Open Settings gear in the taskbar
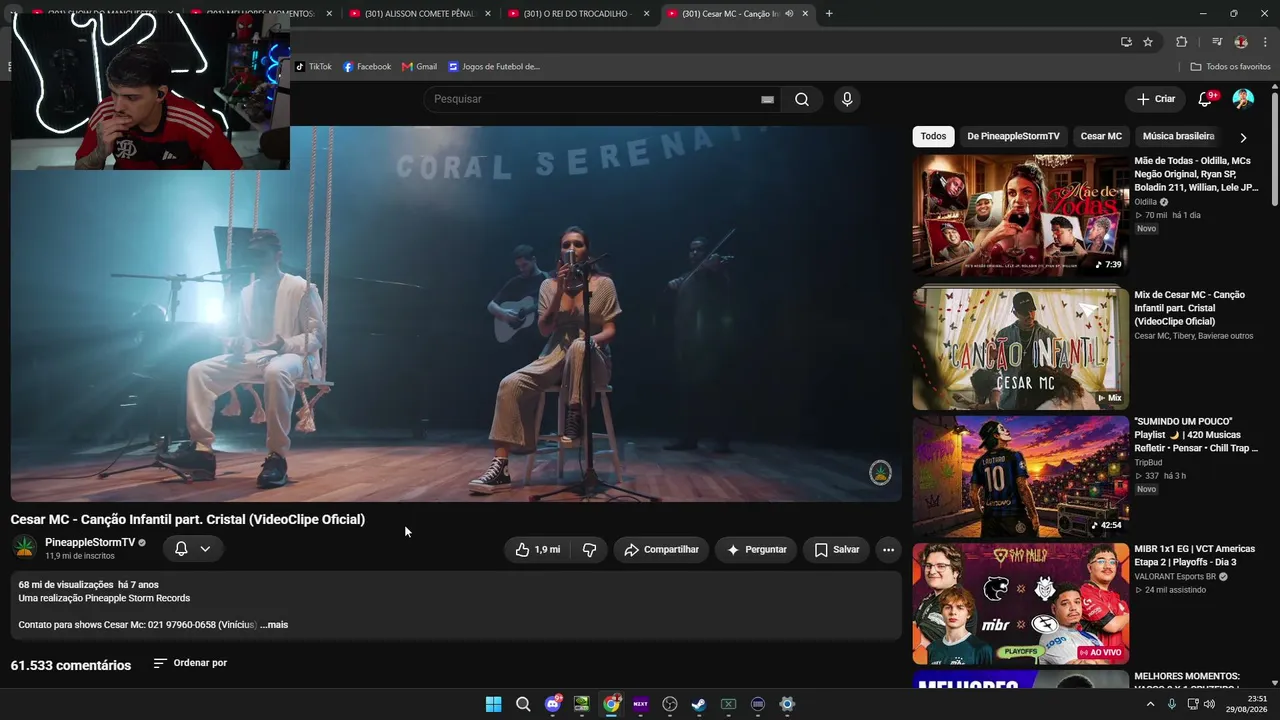This screenshot has height=720, width=1280. pos(787,704)
